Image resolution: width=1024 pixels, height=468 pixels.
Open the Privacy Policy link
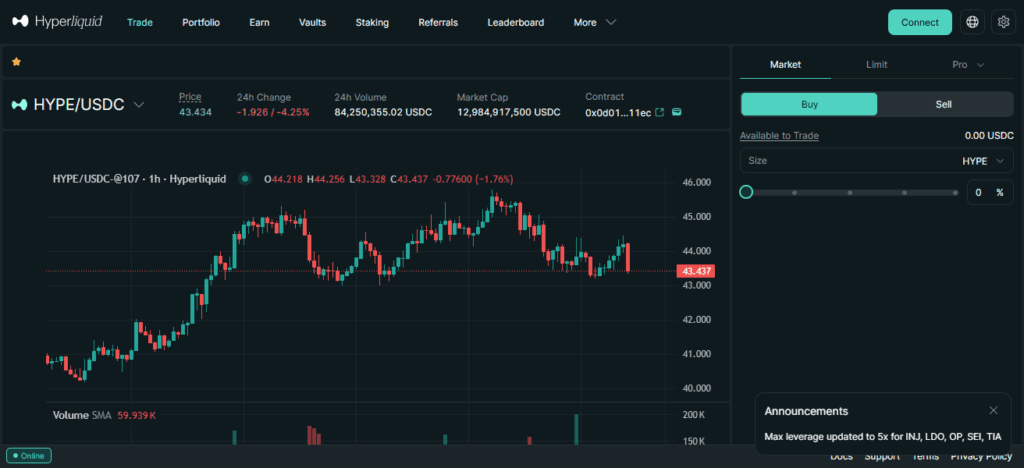coord(981,456)
